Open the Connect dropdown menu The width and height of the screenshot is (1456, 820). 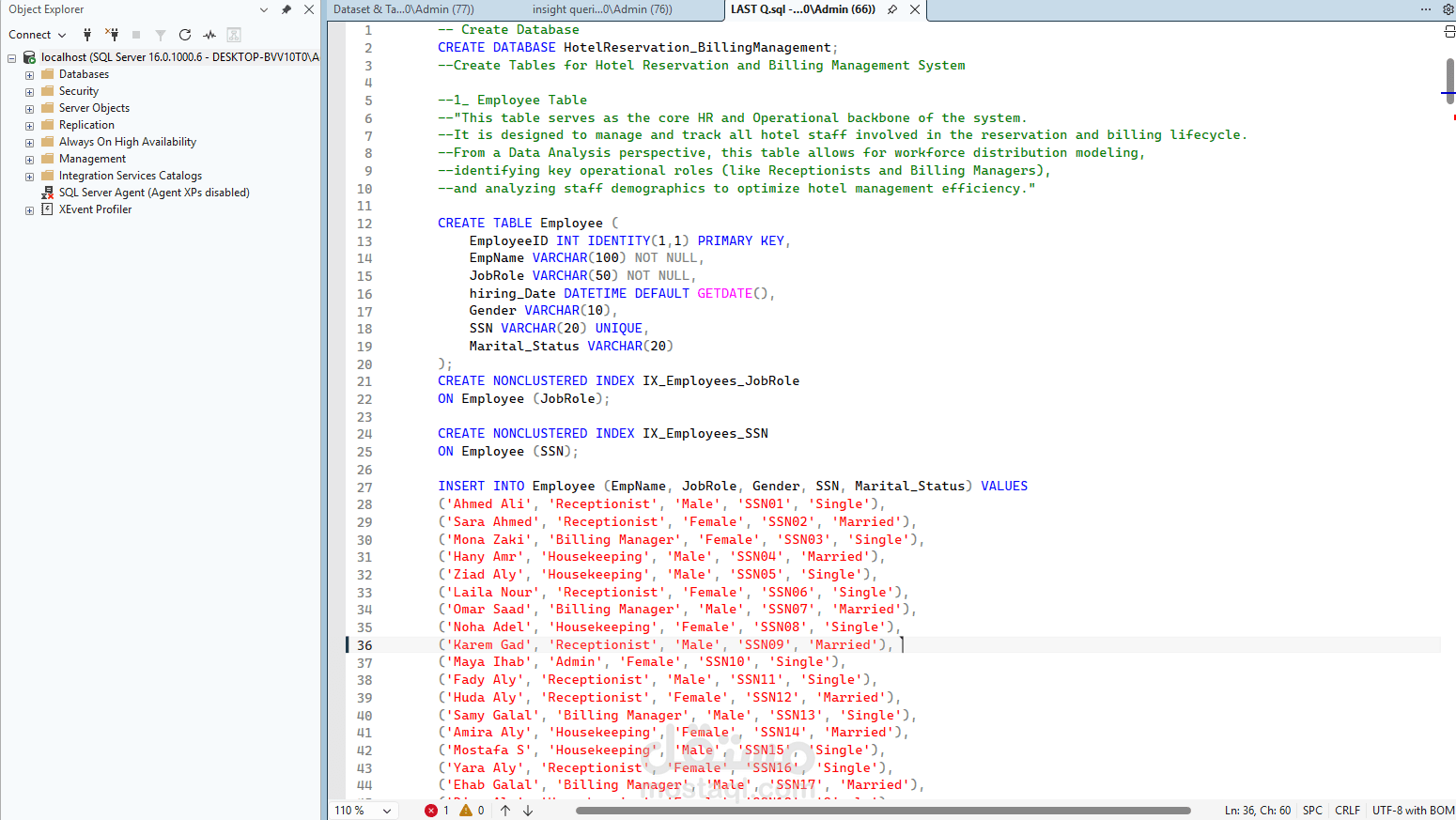click(38, 35)
